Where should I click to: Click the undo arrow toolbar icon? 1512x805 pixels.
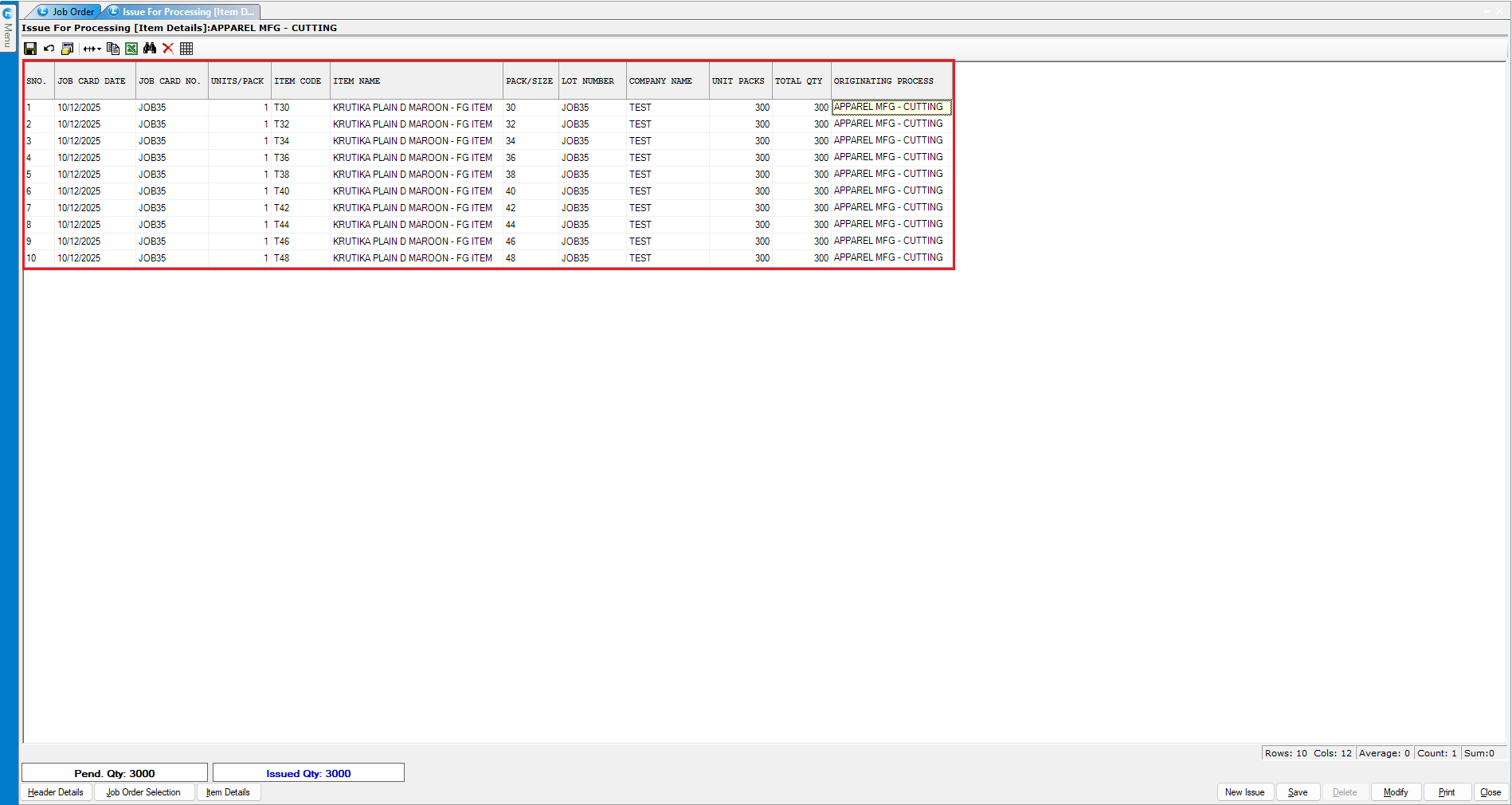point(49,49)
